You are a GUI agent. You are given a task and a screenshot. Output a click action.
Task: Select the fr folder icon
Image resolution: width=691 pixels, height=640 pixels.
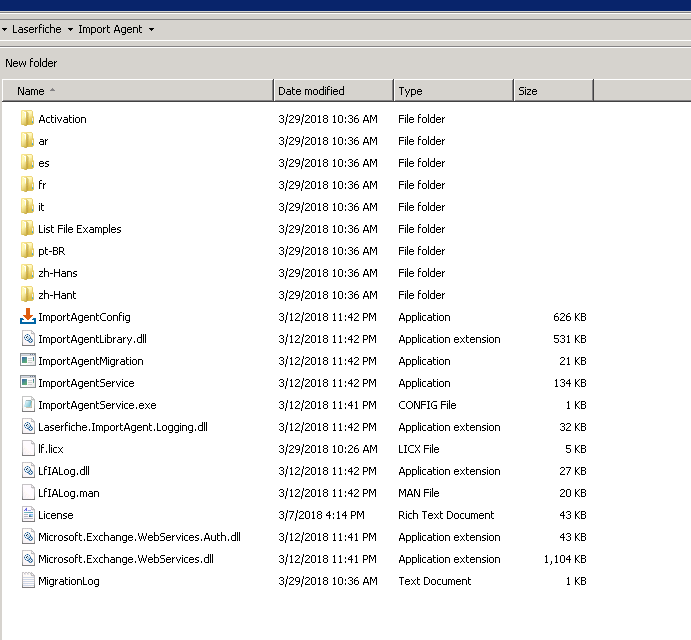pyautogui.click(x=27, y=185)
